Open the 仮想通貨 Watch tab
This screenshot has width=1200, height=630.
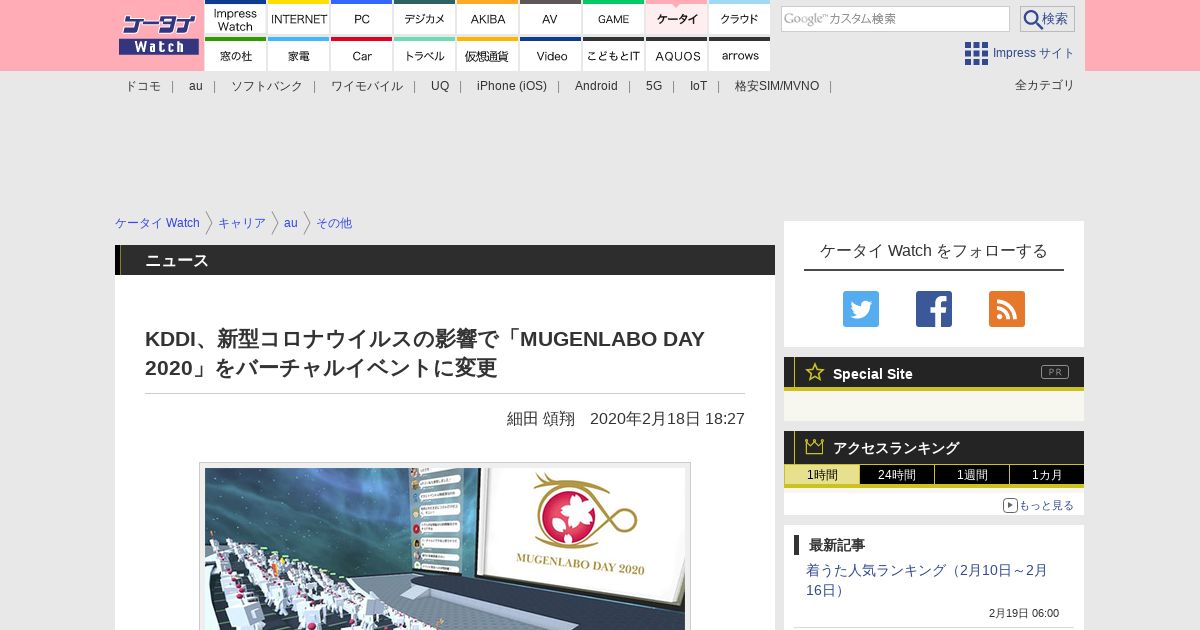(x=488, y=55)
